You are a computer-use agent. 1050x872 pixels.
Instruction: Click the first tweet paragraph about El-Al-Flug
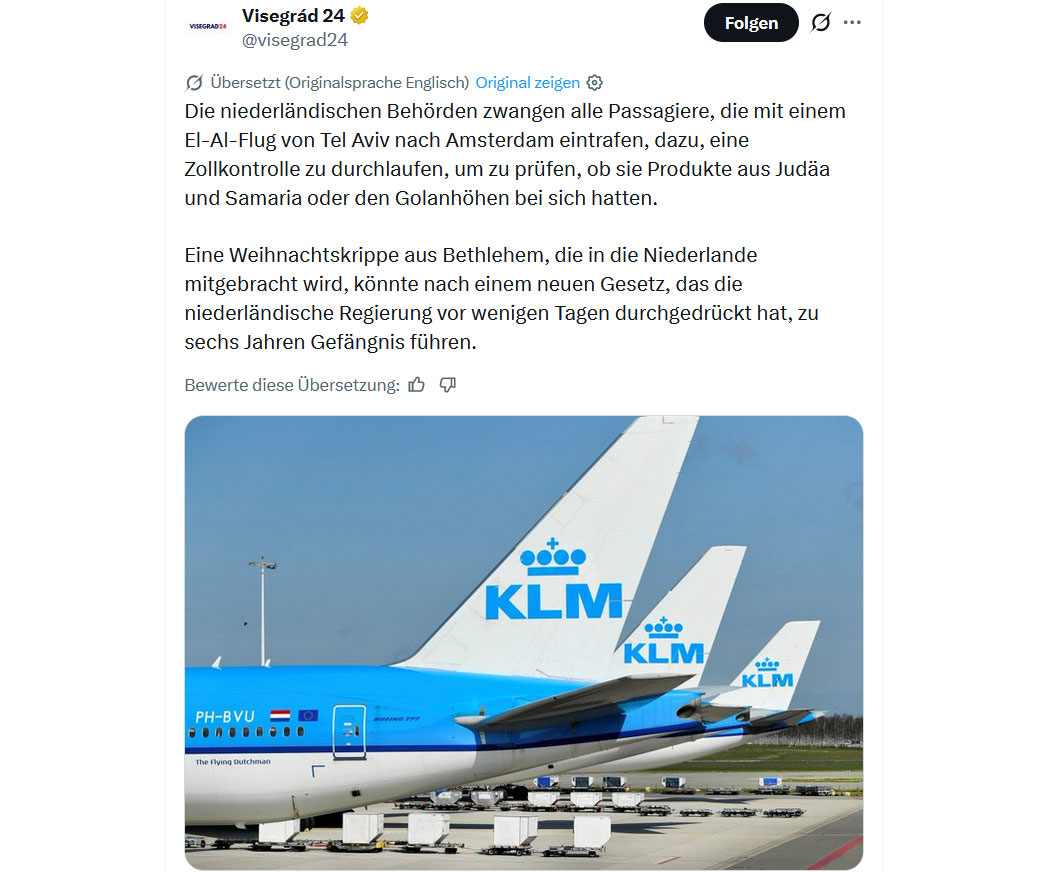pyautogui.click(x=516, y=155)
